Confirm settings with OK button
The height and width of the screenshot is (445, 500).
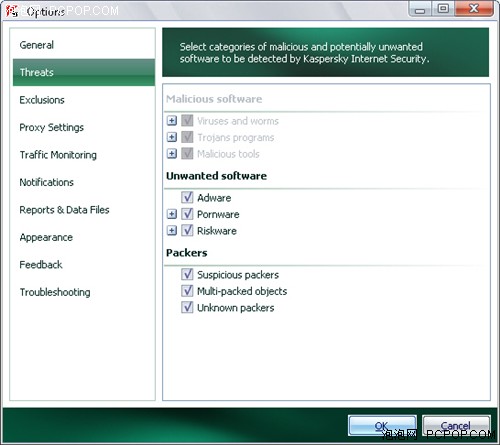[x=382, y=425]
